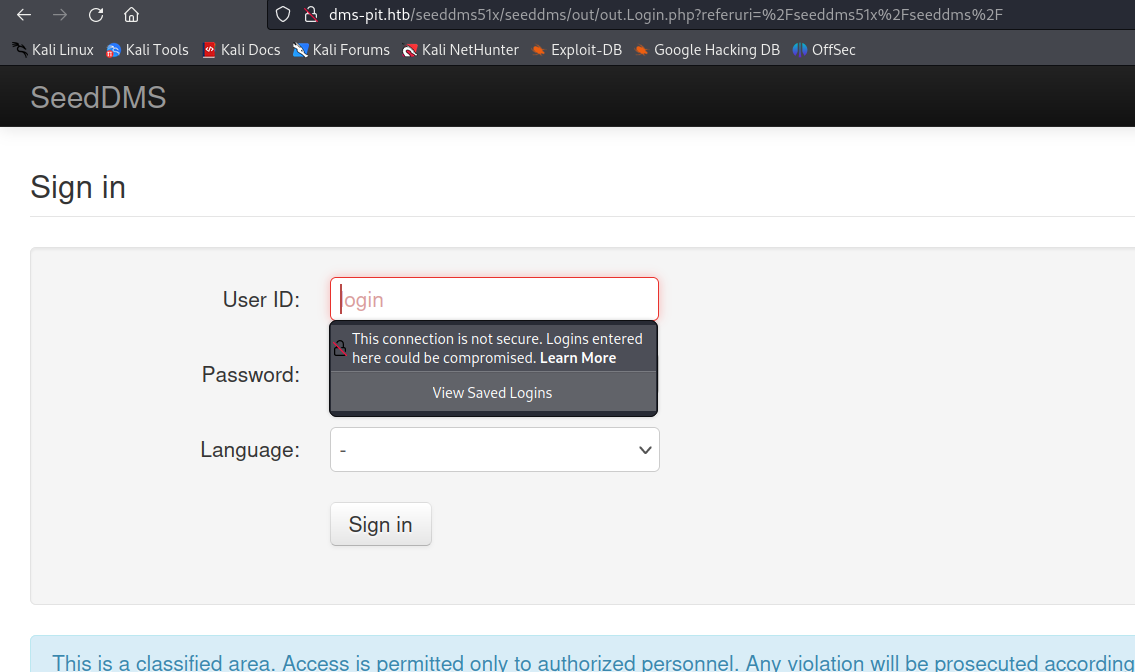Select View Saved Logins option
Image resolution: width=1135 pixels, height=672 pixels.
[x=492, y=393]
